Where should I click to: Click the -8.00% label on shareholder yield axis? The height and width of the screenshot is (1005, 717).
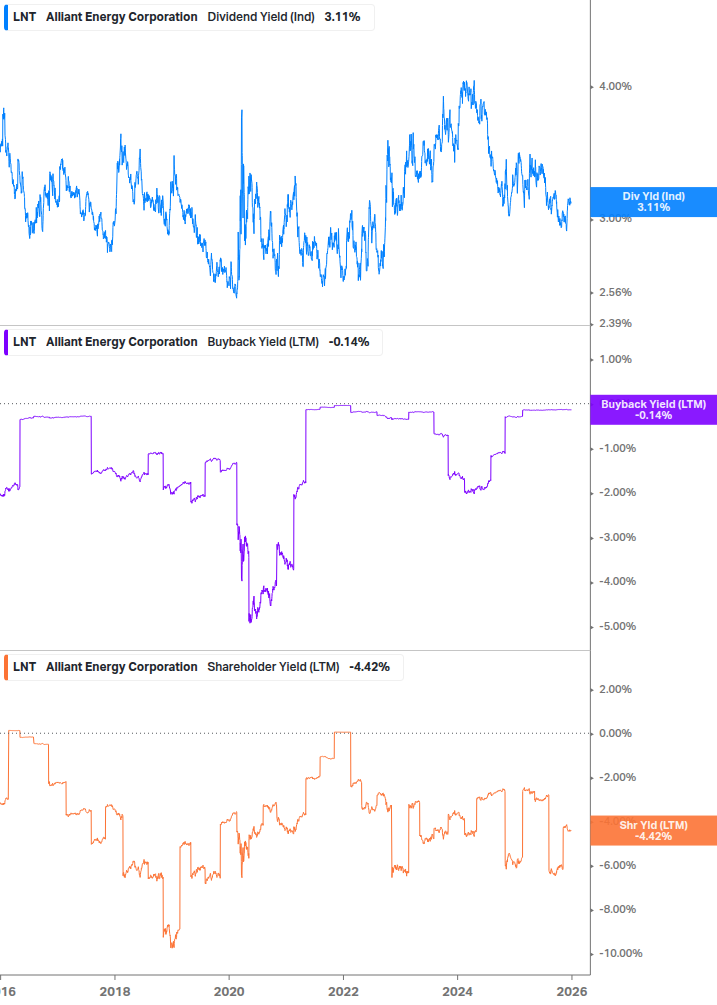pyautogui.click(x=617, y=910)
